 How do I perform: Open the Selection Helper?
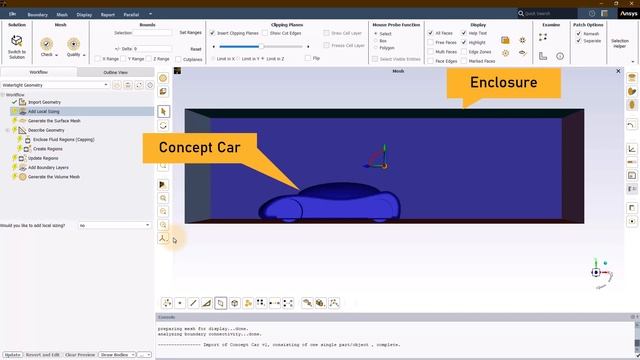[x=620, y=43]
